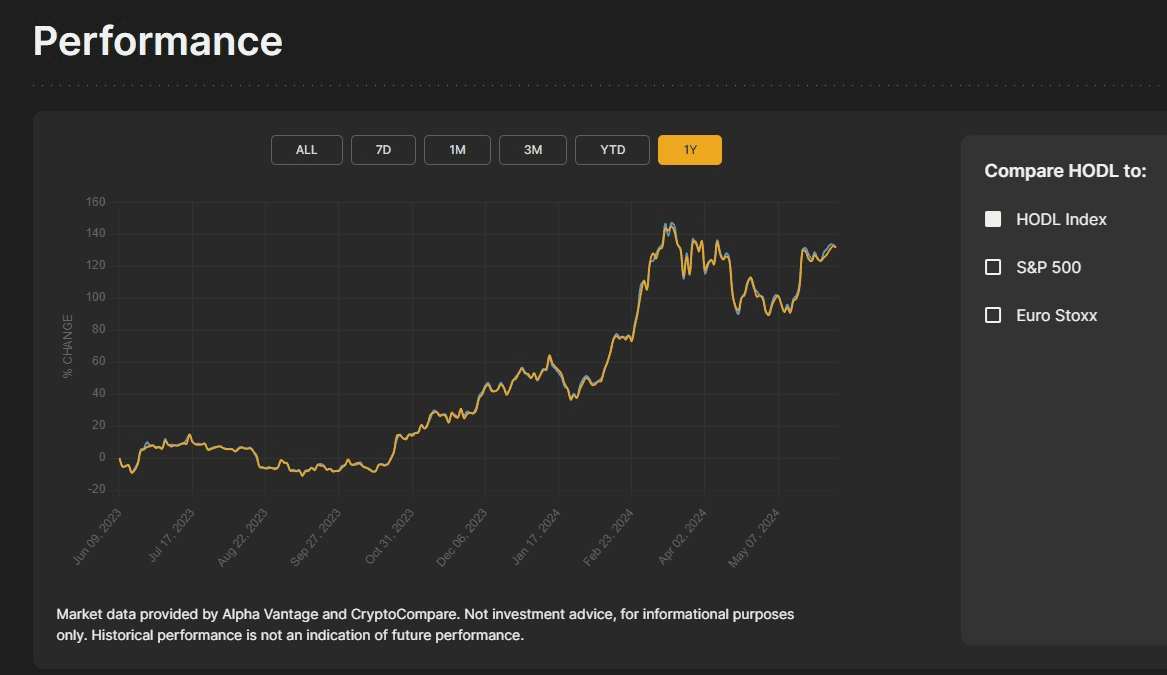Switch to the 1M chart view
The image size is (1167, 675).
click(457, 149)
